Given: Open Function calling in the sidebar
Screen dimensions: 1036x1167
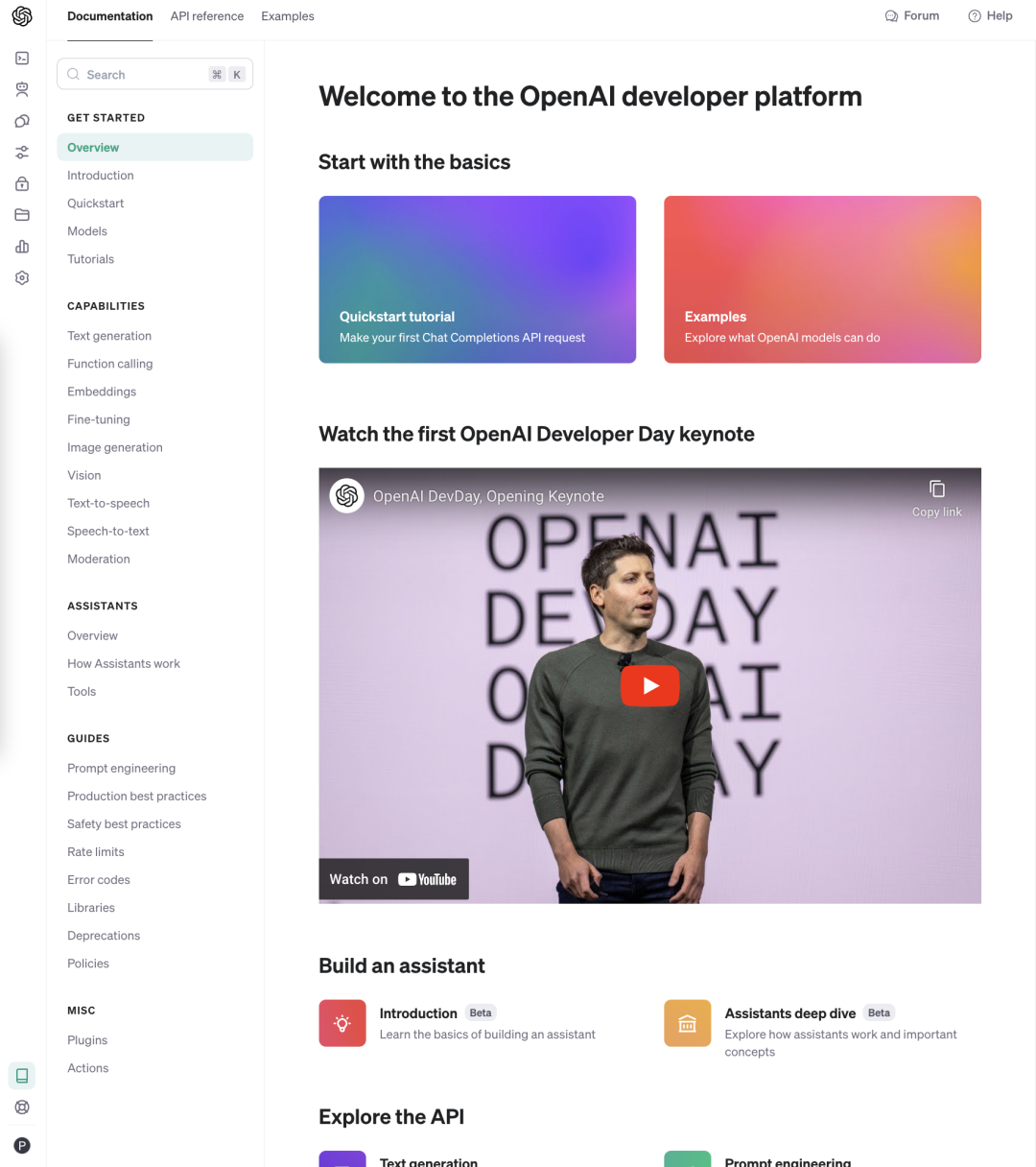Looking at the screenshot, I should pos(110,364).
